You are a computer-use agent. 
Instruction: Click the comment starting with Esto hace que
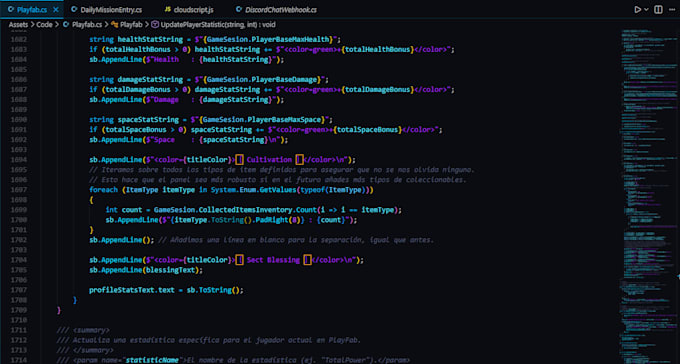point(278,180)
